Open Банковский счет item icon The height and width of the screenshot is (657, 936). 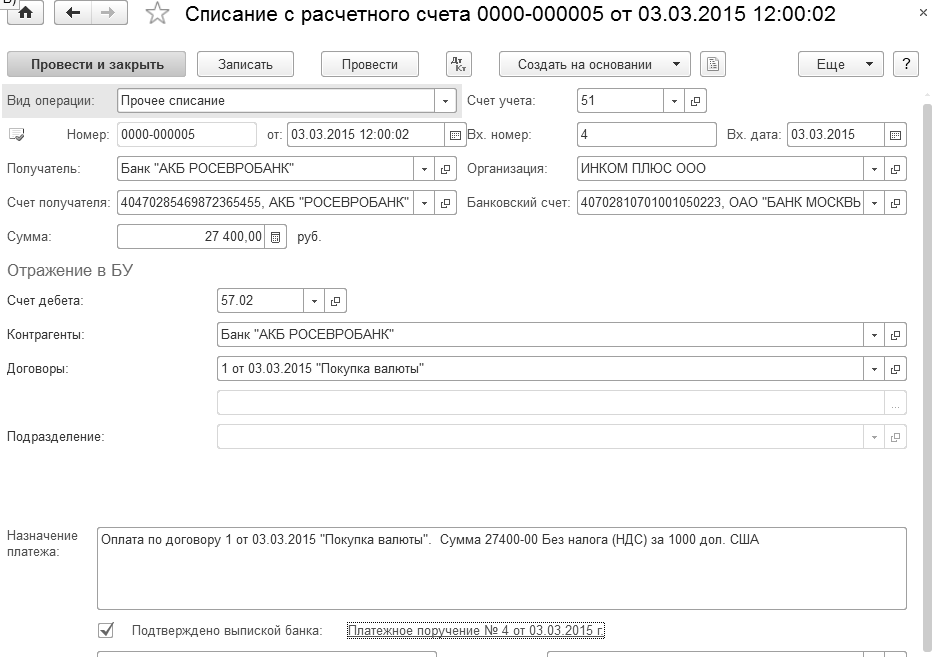coord(895,203)
